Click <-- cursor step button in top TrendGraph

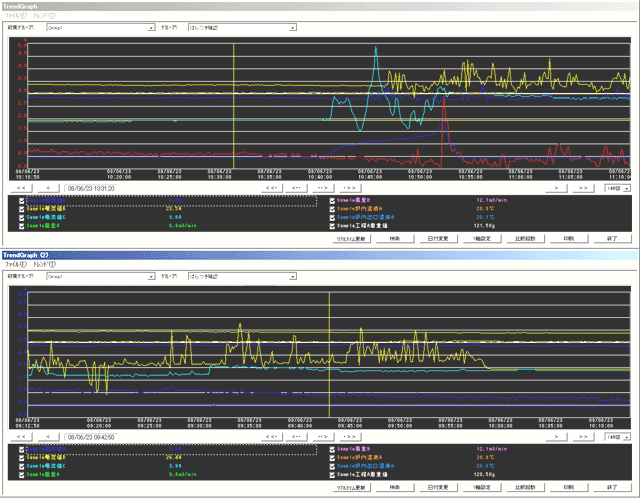(x=297, y=188)
